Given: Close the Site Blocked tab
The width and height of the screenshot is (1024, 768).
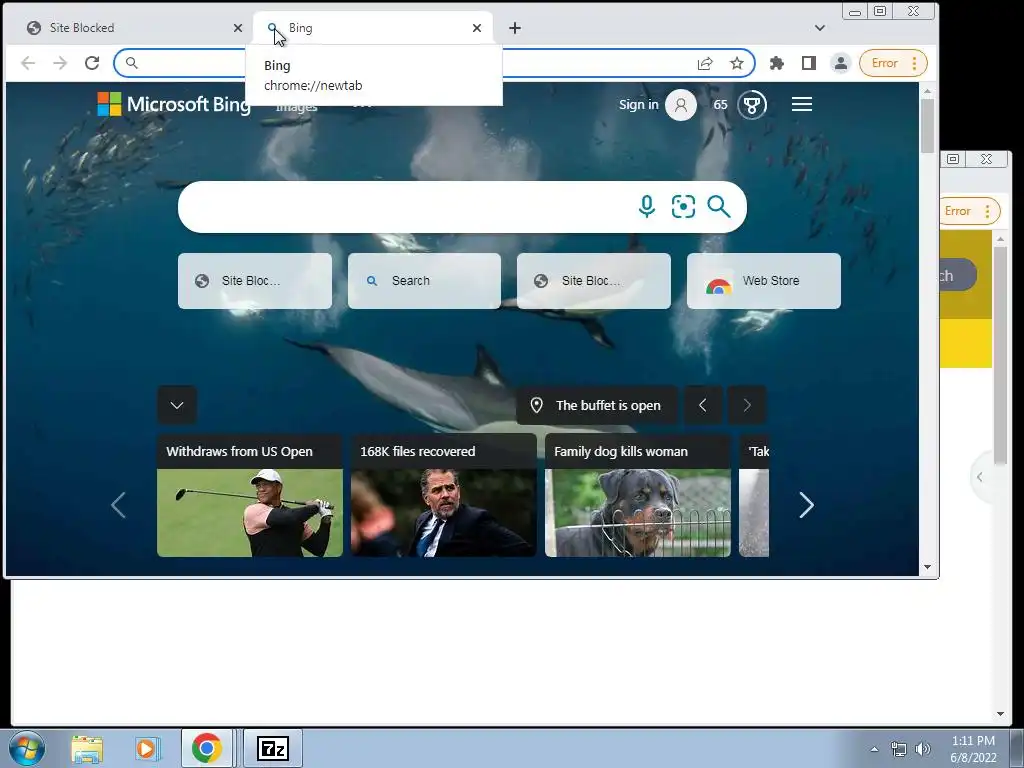Looking at the screenshot, I should [238, 28].
